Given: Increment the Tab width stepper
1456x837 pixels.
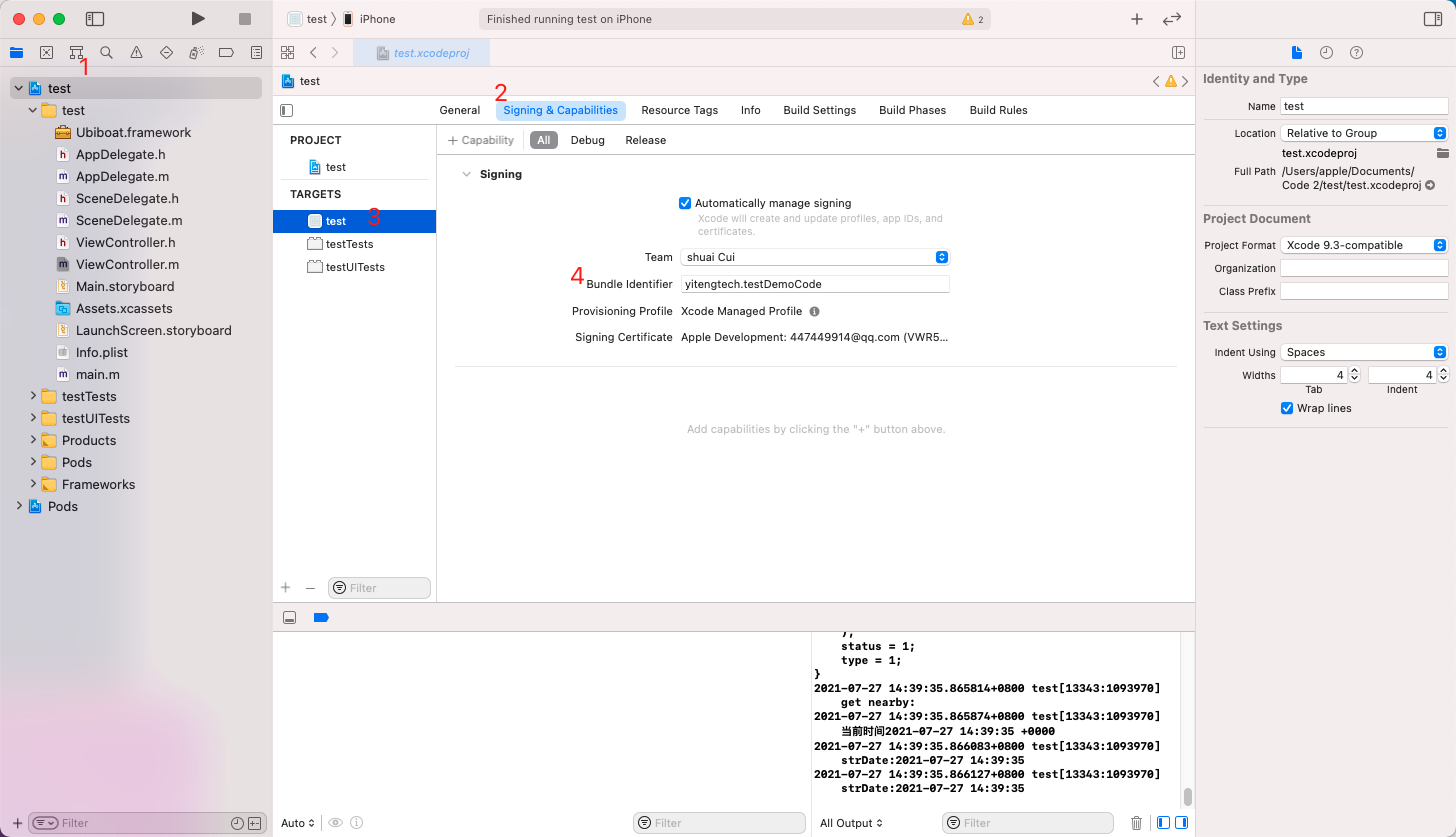Looking at the screenshot, I should click(1354, 371).
